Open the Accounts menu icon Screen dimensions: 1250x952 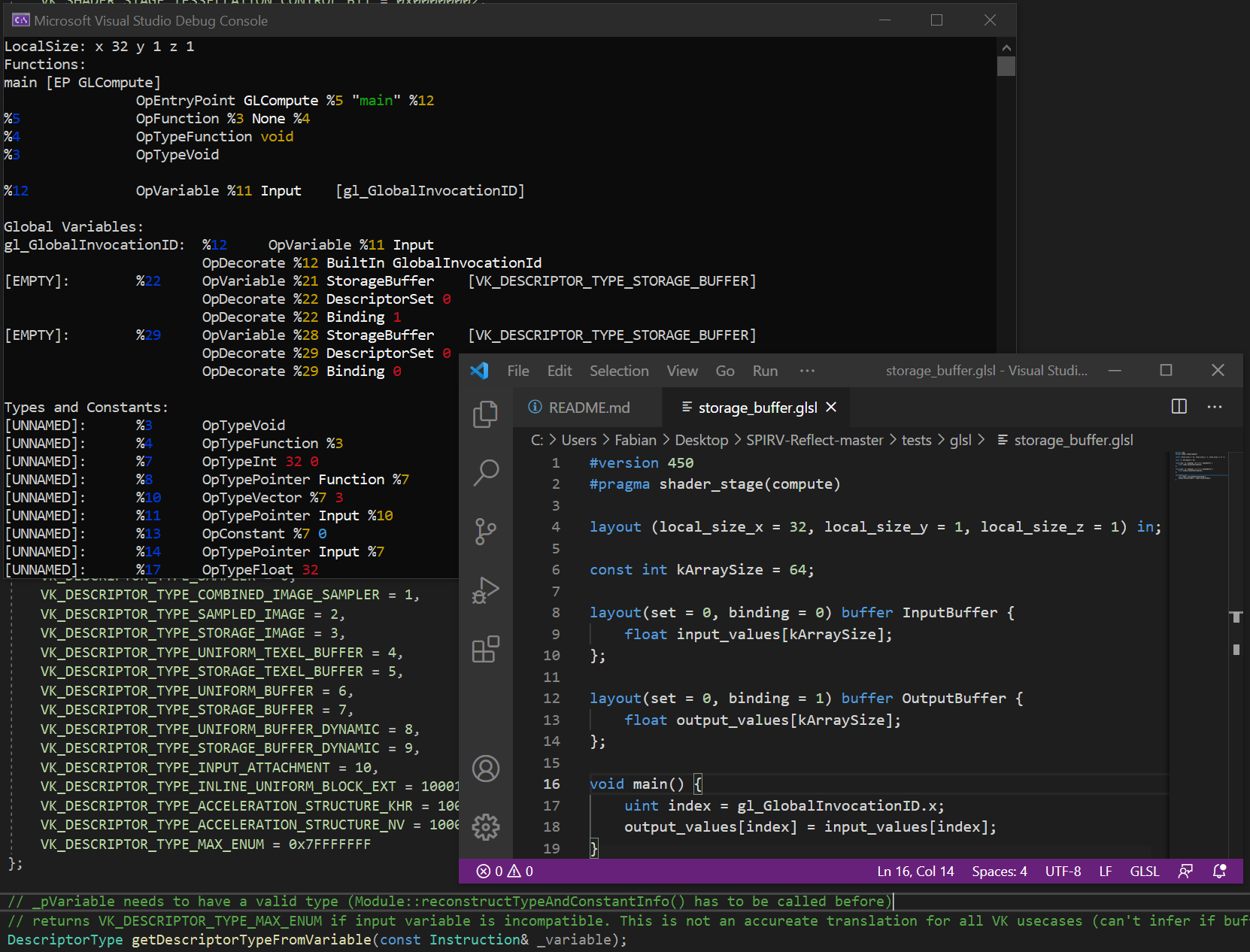pos(485,769)
